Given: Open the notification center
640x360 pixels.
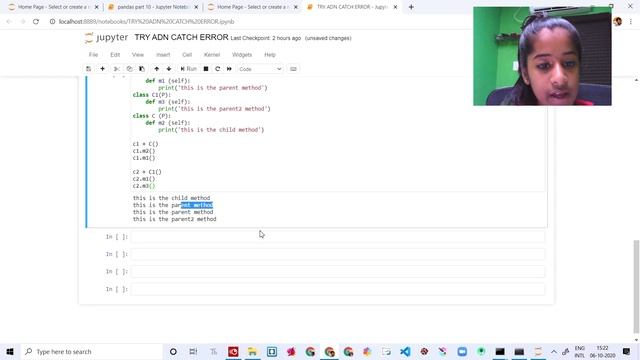Looking at the screenshot, I should click(x=627, y=351).
